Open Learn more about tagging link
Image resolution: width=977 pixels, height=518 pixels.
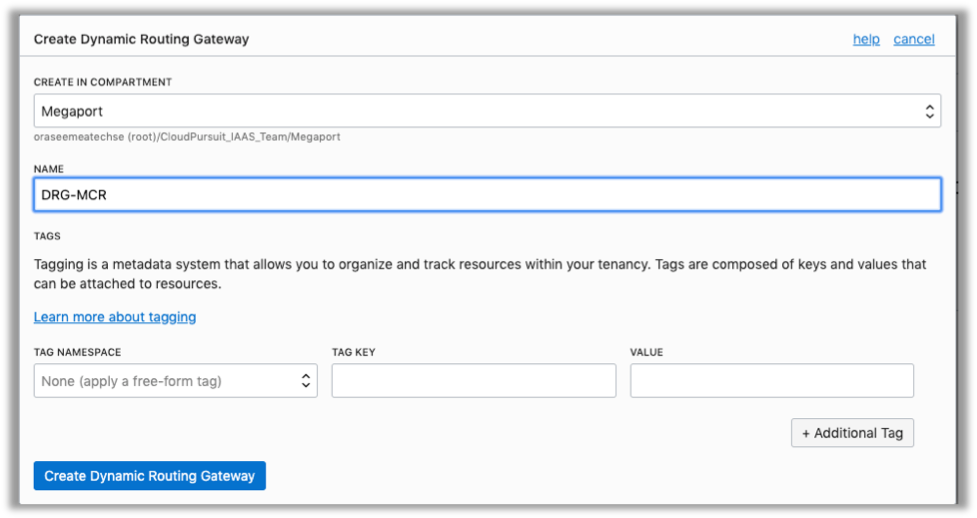click(115, 317)
